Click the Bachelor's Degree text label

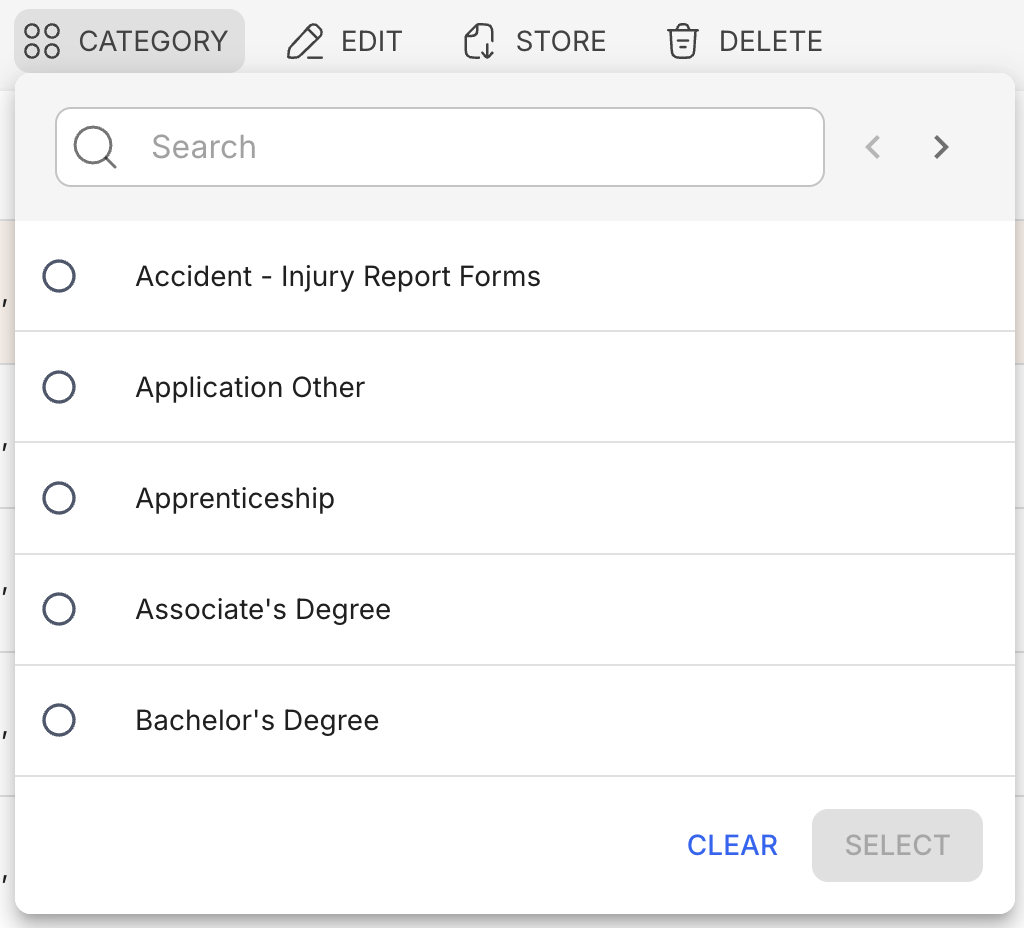pos(257,720)
